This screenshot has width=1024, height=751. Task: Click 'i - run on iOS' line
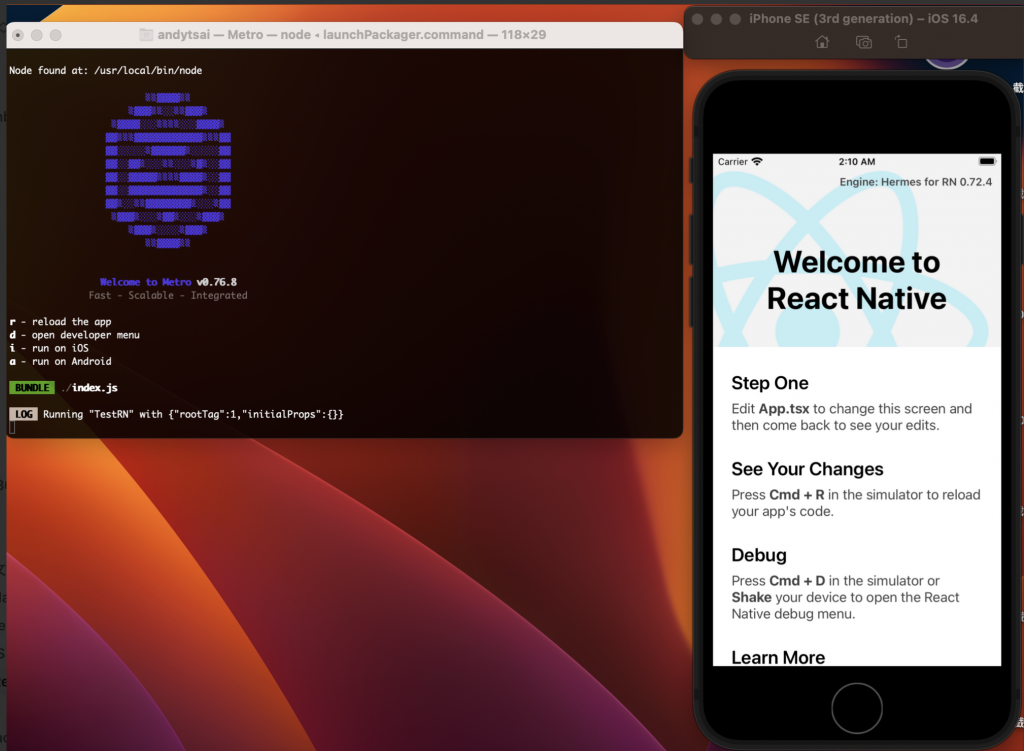click(x=49, y=348)
